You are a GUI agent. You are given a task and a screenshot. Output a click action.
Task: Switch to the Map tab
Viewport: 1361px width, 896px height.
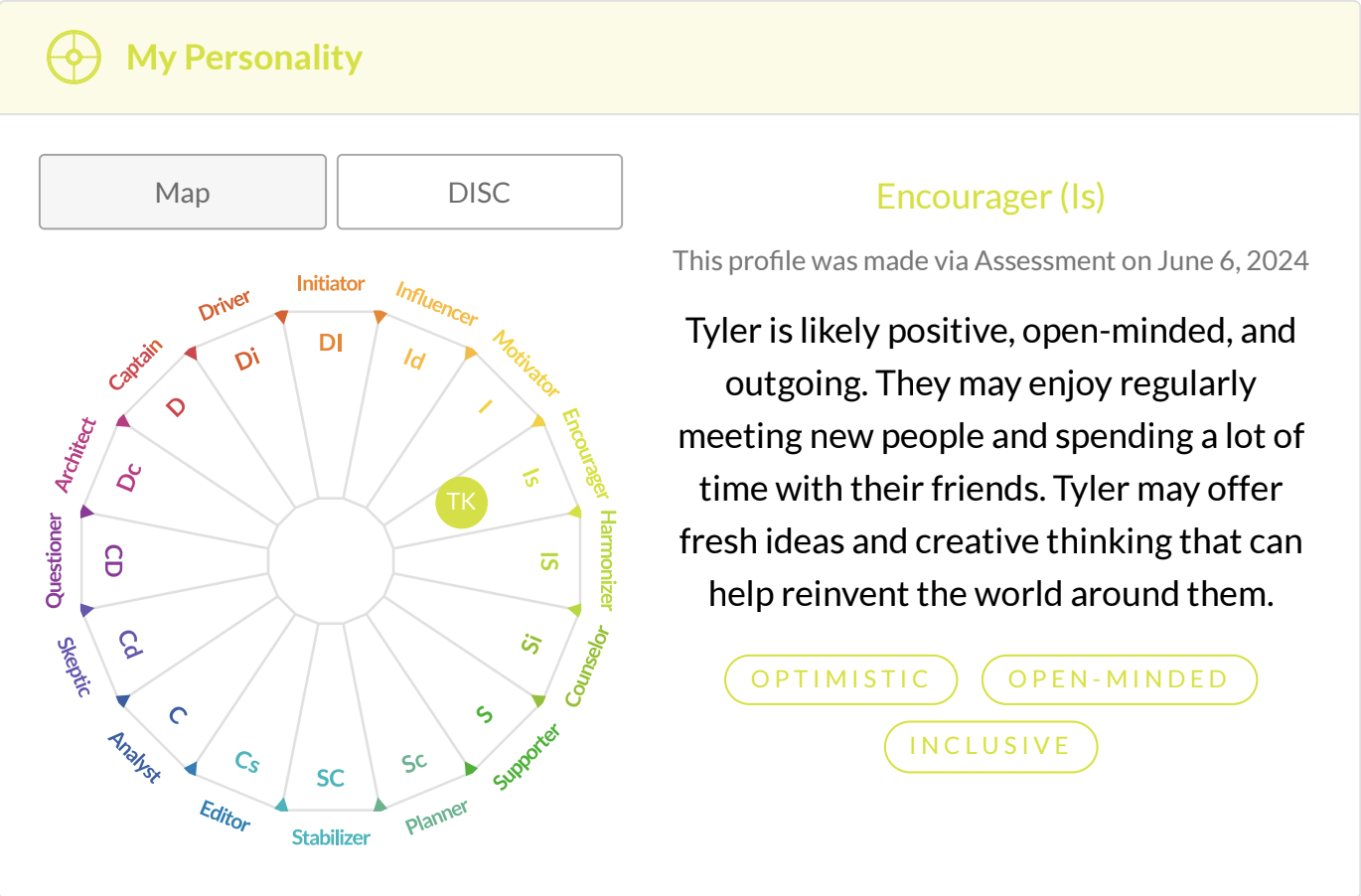tap(183, 192)
